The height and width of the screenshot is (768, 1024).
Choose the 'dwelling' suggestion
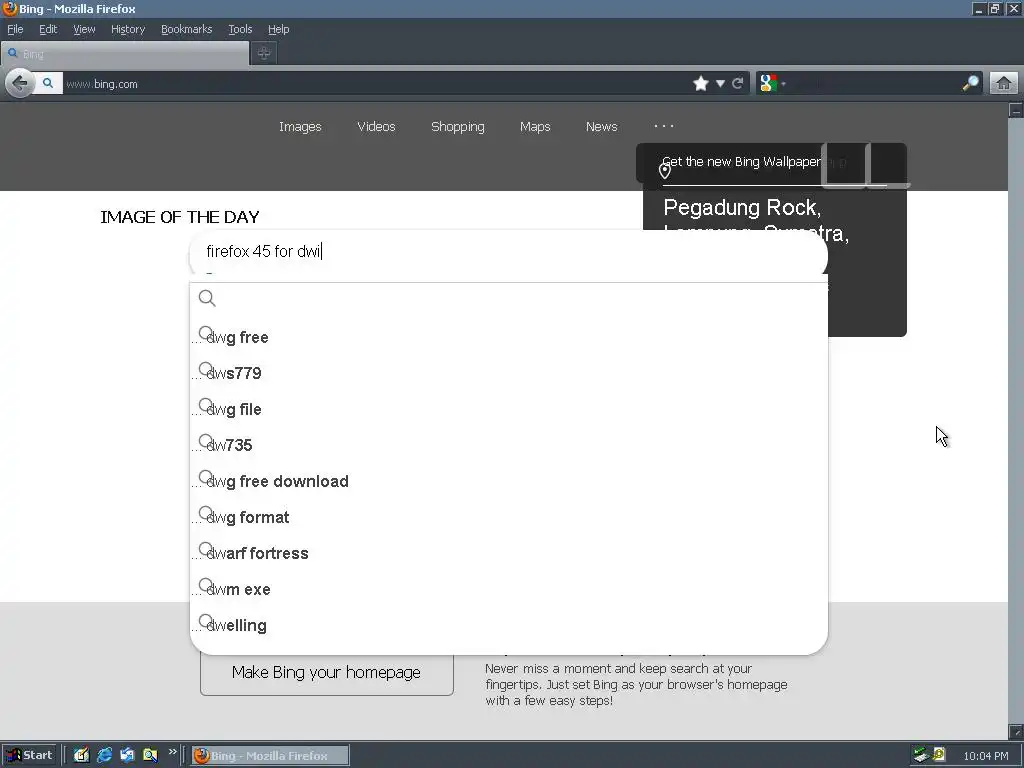(x=508, y=625)
